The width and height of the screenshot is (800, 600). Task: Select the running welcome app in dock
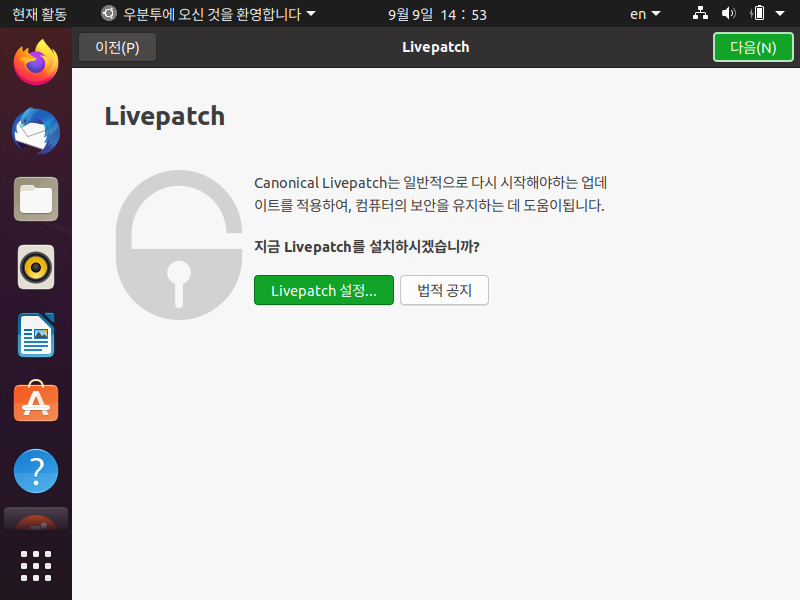36,519
